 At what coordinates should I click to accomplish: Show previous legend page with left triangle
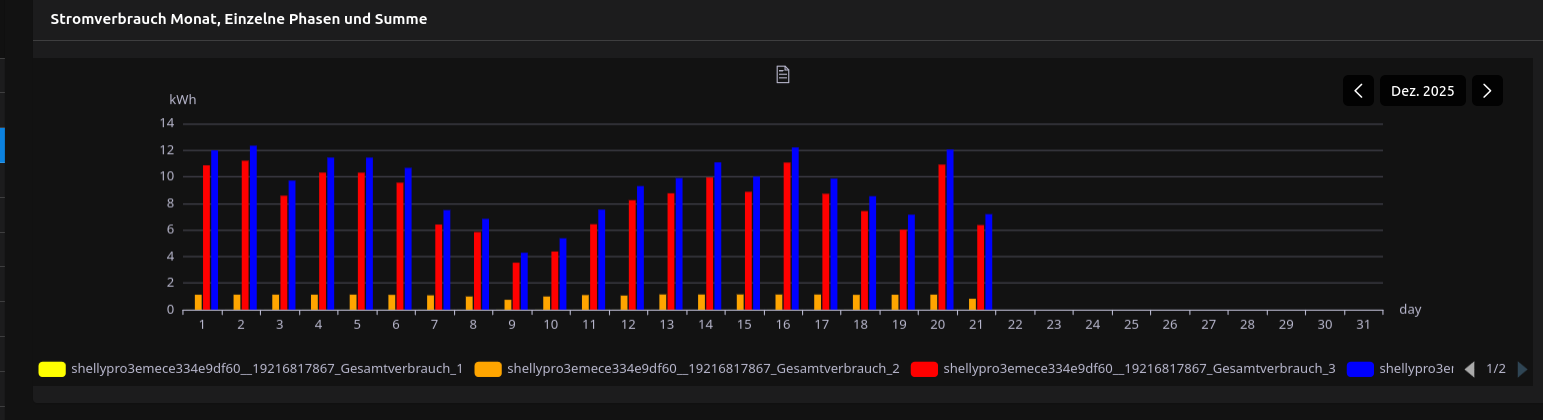tap(1469, 369)
